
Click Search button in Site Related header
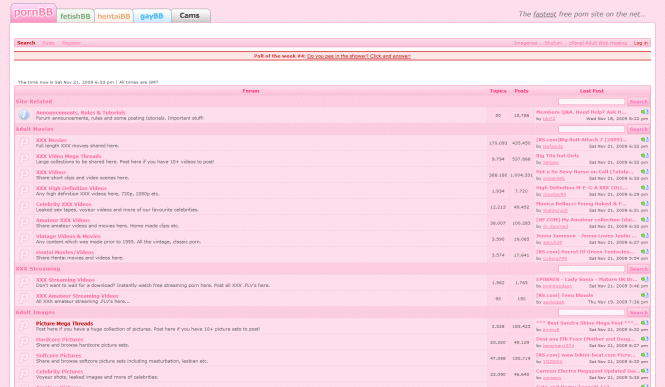(x=638, y=102)
